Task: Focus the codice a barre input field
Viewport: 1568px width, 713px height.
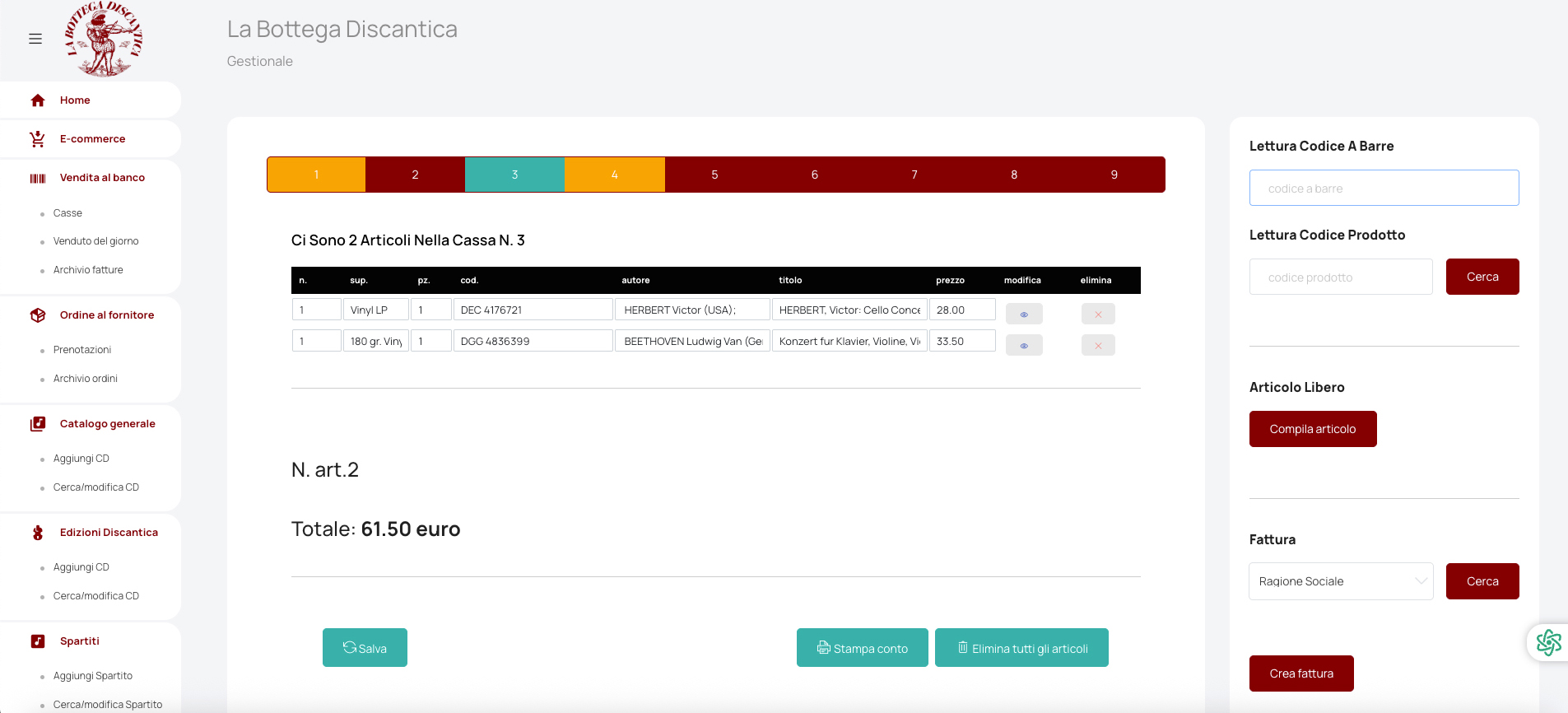Action: [1384, 189]
